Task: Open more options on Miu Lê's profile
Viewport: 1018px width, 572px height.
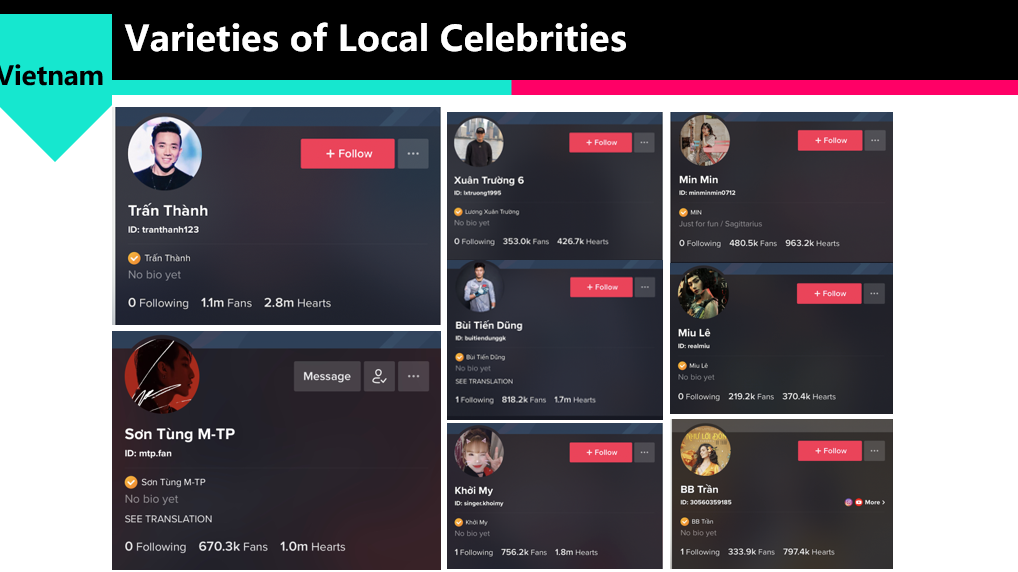Action: pos(875,294)
